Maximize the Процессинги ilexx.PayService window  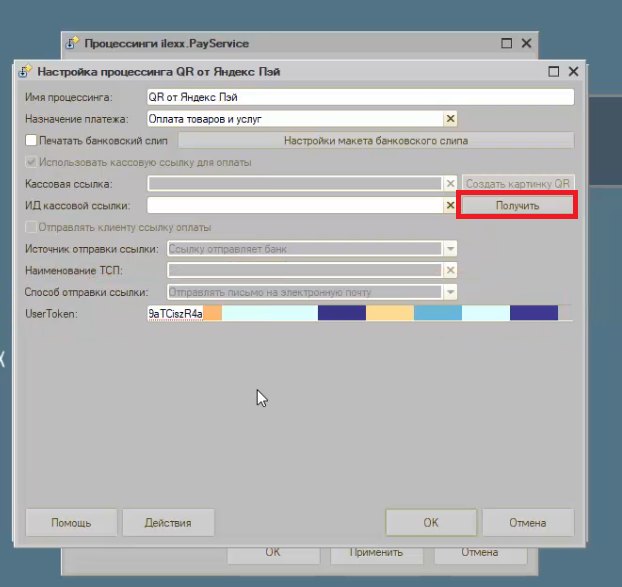tap(506, 43)
